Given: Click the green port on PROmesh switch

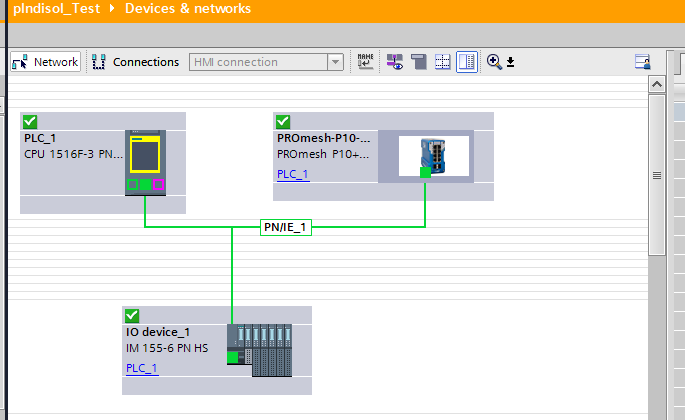Looking at the screenshot, I should [x=425, y=173].
